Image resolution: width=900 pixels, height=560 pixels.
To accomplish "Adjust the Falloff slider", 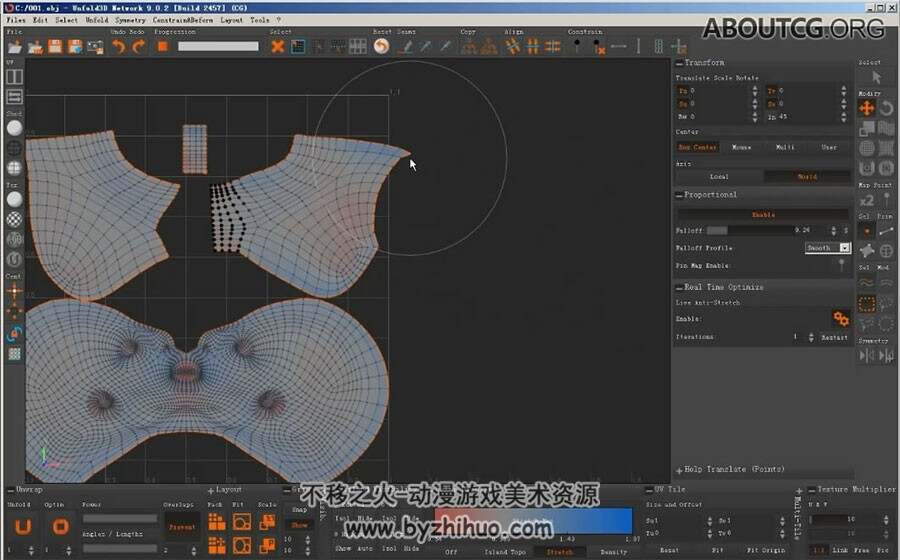I will coord(750,230).
